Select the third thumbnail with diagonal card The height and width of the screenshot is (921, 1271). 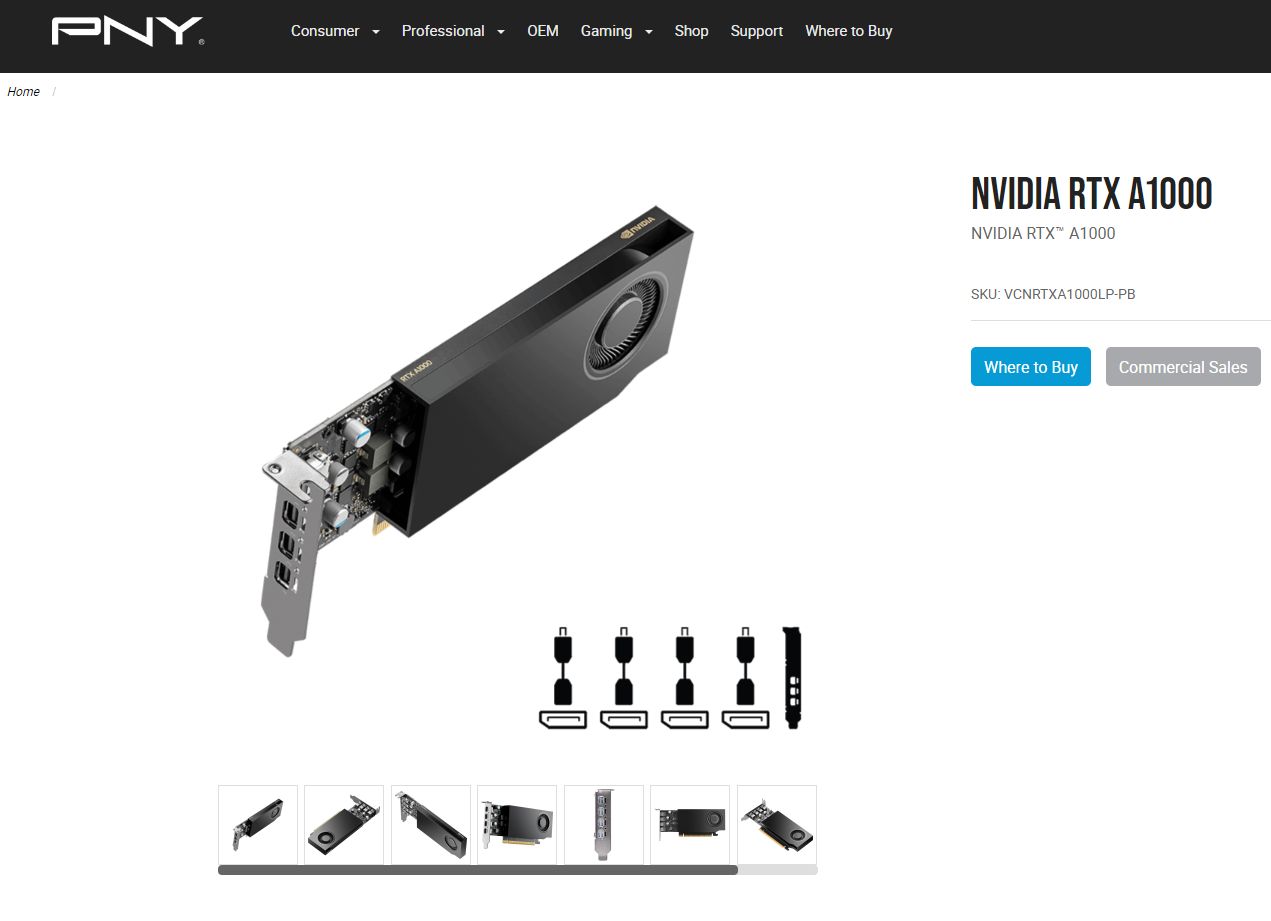[x=431, y=825]
